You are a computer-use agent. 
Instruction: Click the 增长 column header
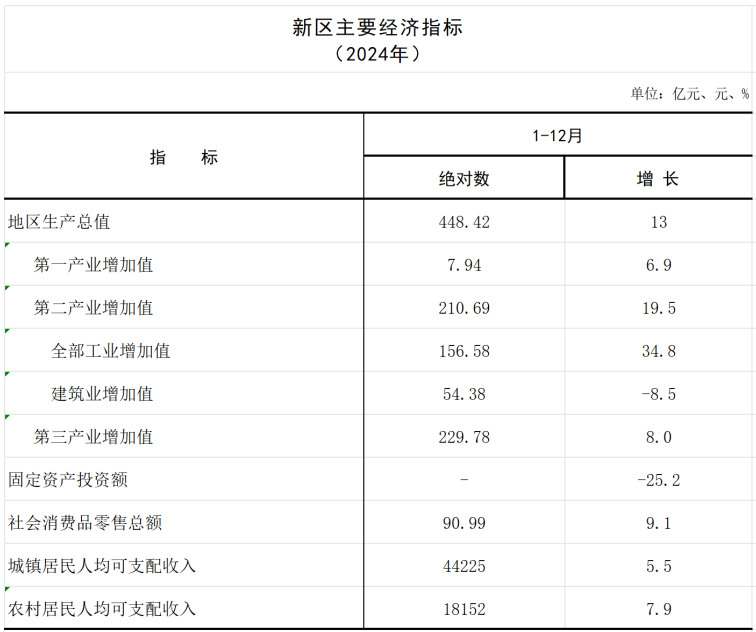click(657, 179)
